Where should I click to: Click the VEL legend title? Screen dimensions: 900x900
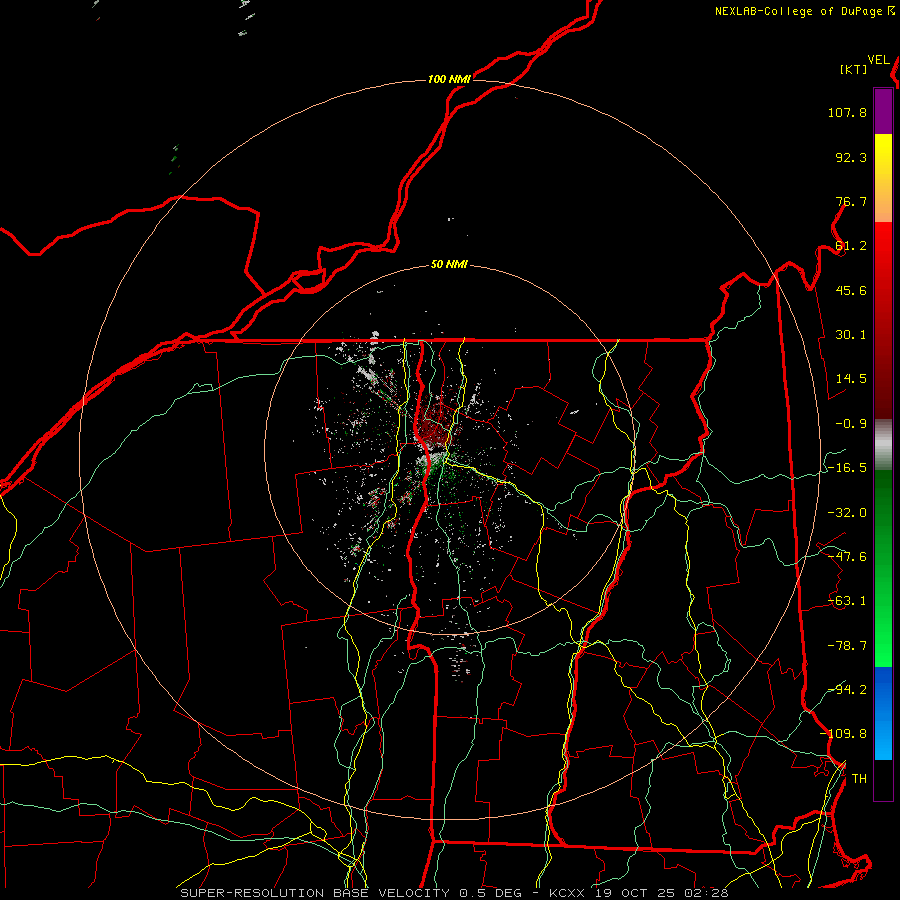click(x=878, y=60)
